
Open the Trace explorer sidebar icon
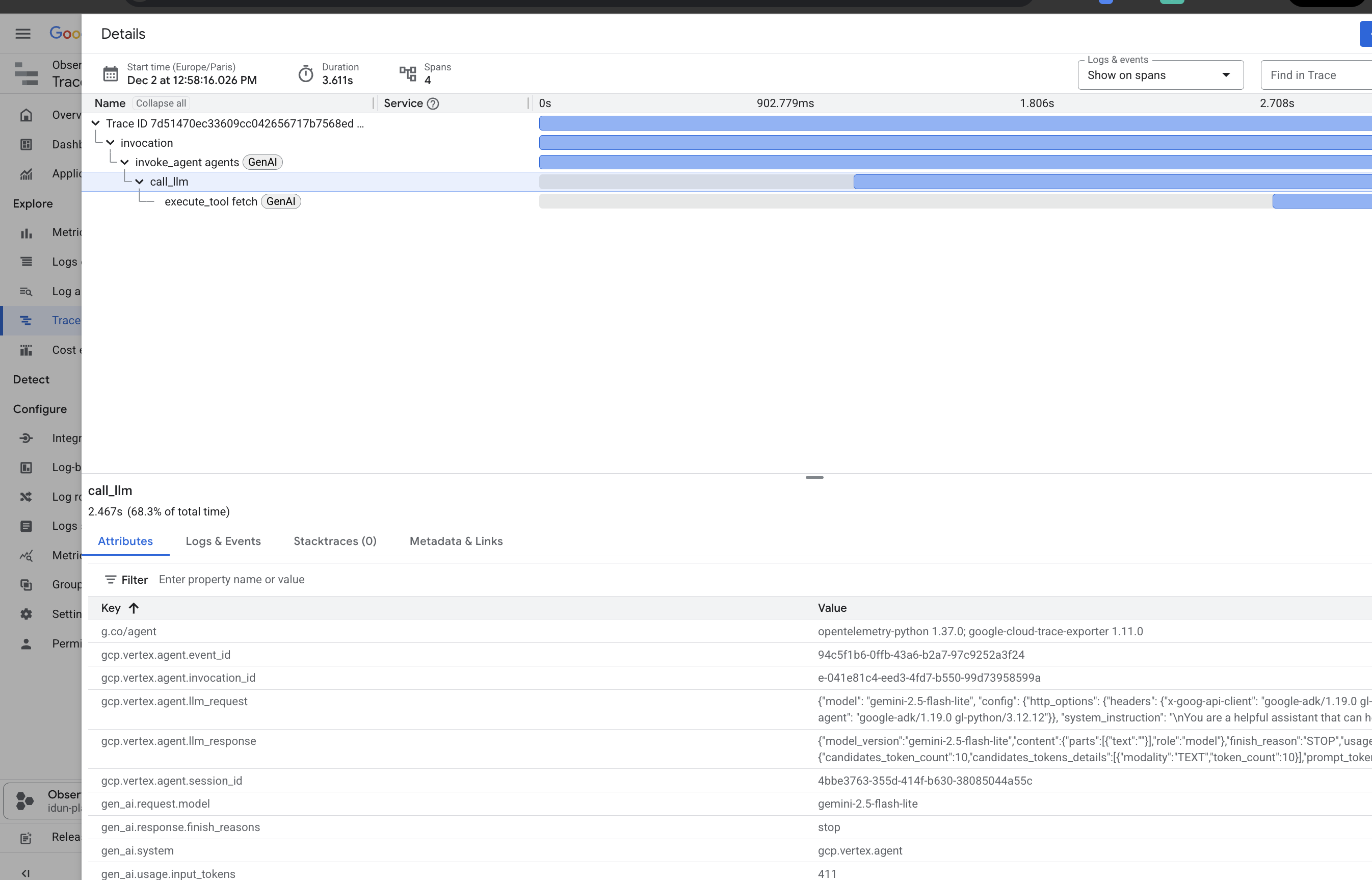(27, 320)
